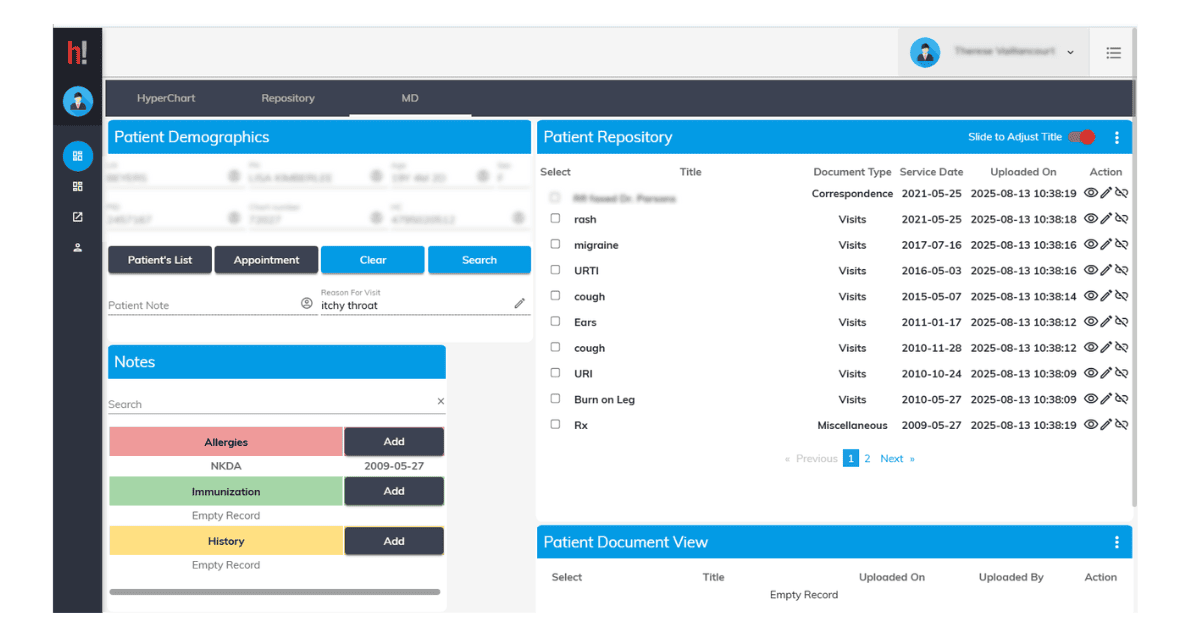The height and width of the screenshot is (628, 1200).
Task: Click the external link icon in sidebar
Action: pos(78,217)
